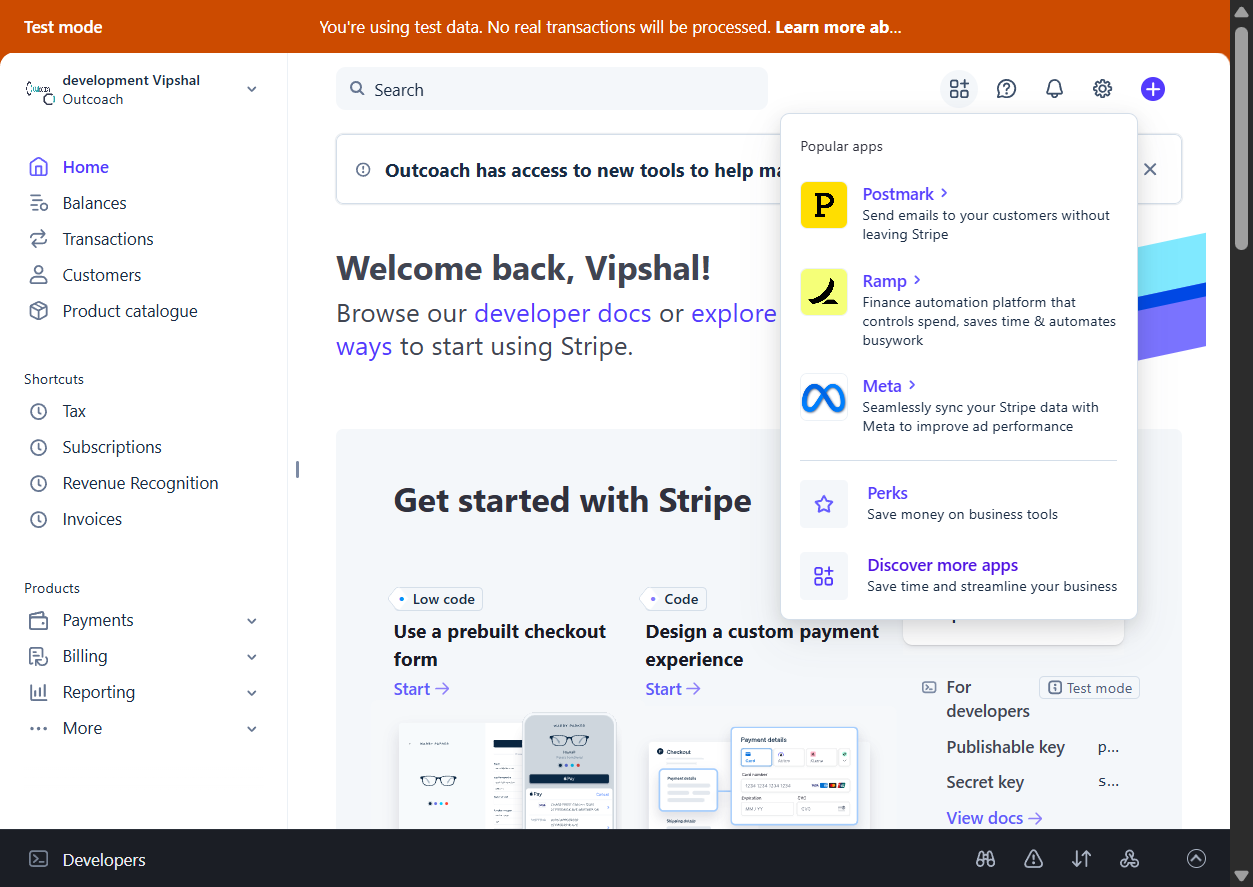Image resolution: width=1253 pixels, height=887 pixels.
Task: Click the Customers person icon in sidebar
Action: click(38, 275)
